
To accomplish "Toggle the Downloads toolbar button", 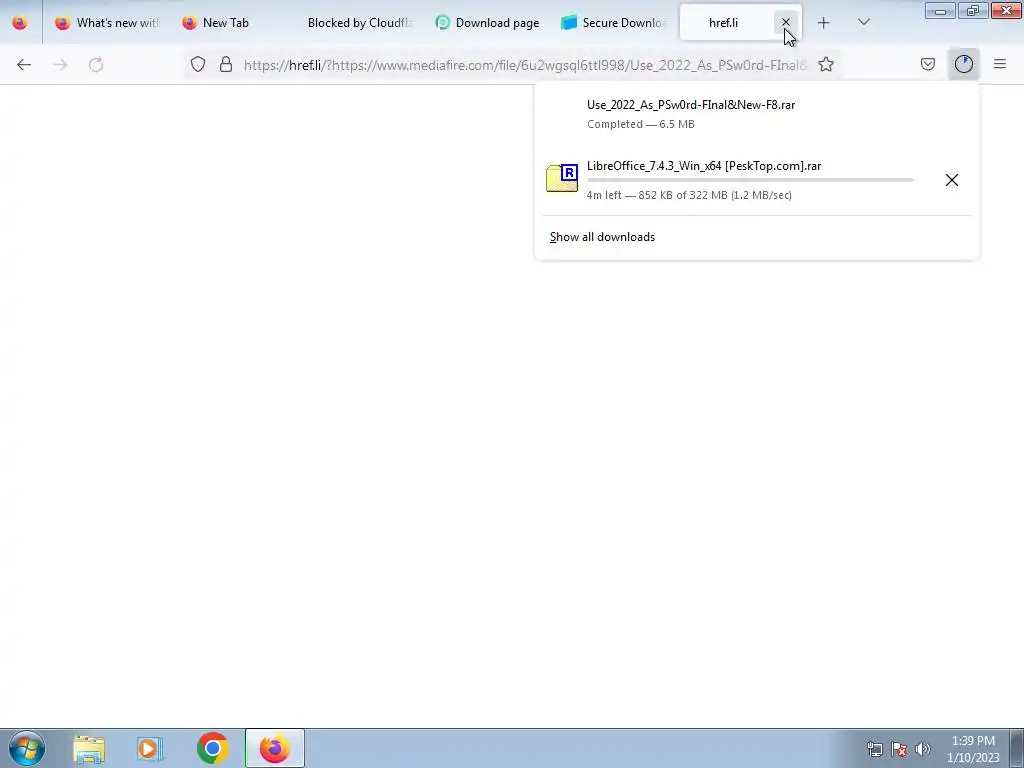I will [964, 64].
